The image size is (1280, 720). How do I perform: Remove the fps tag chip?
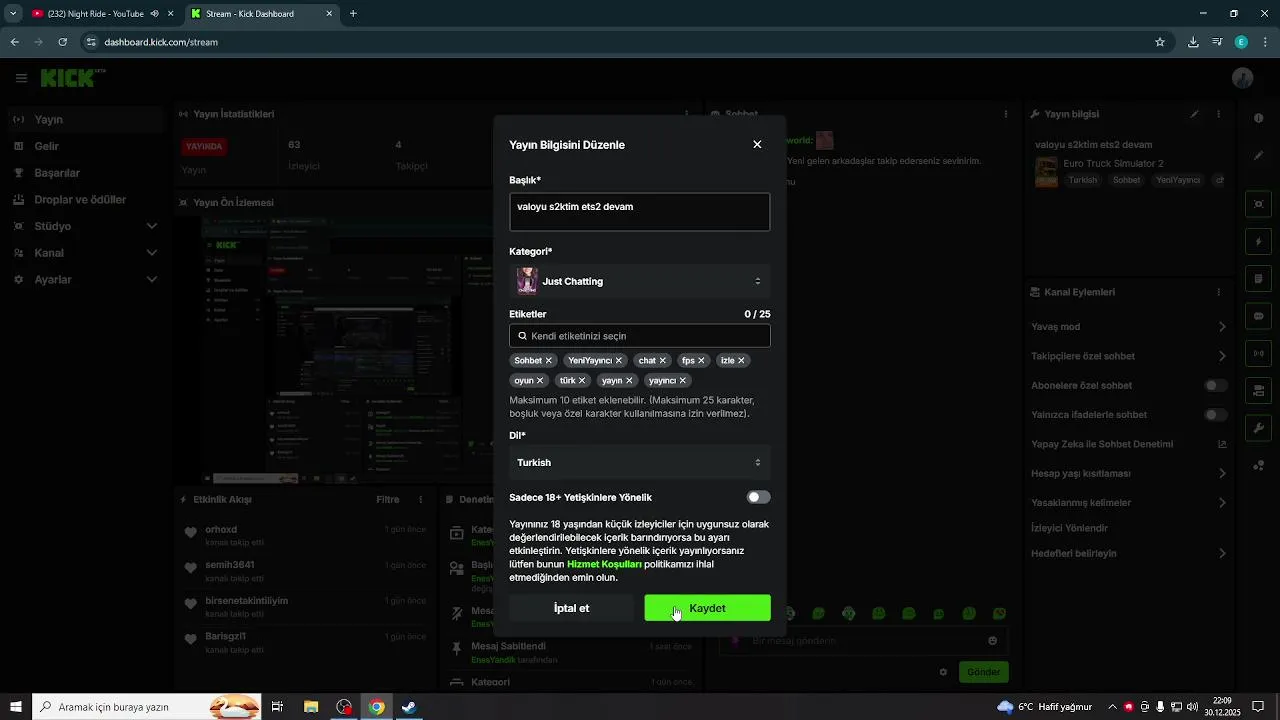701,361
